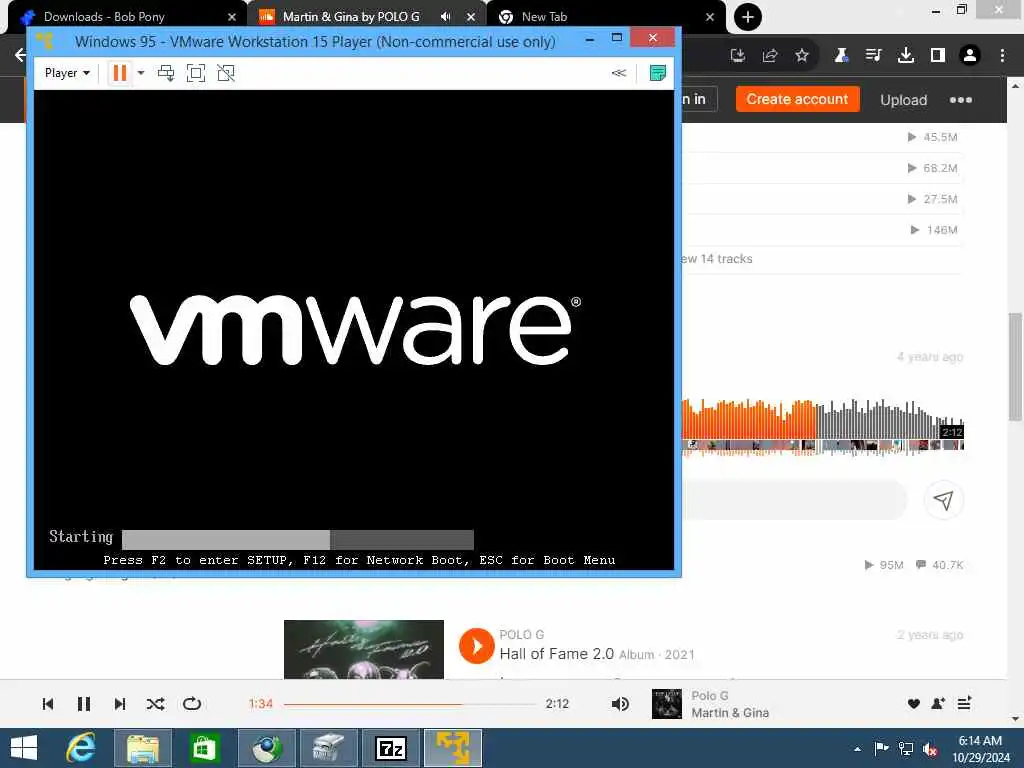Click the Create account button
1024x768 pixels.
(x=797, y=99)
